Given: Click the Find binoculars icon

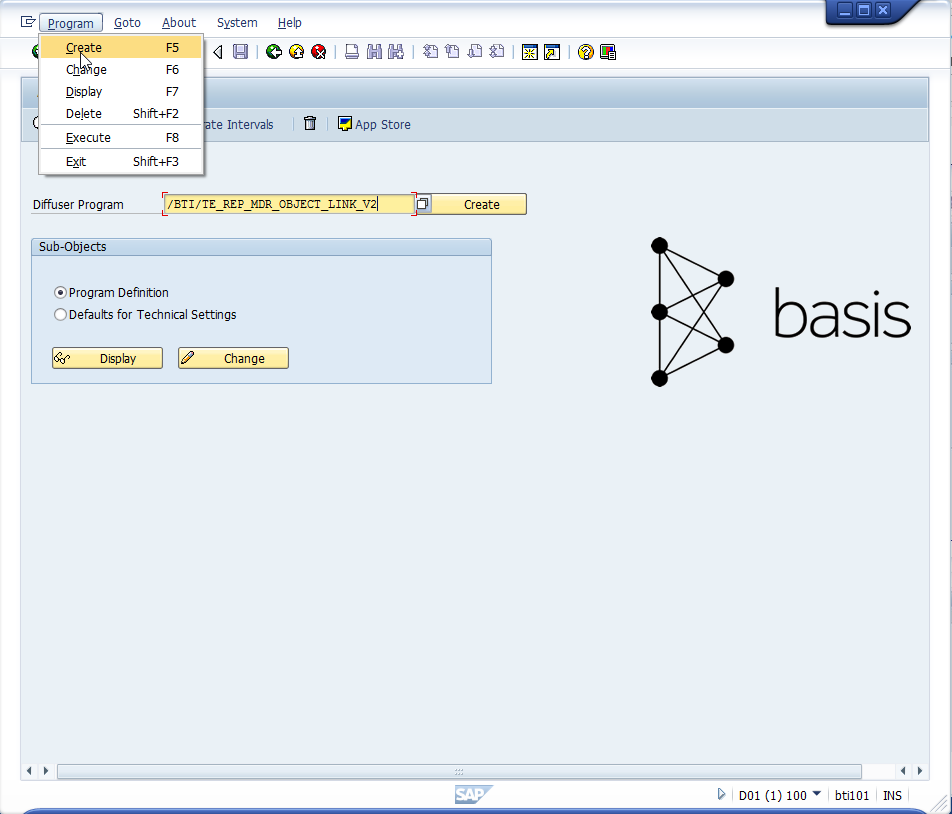Looking at the screenshot, I should point(374,52).
